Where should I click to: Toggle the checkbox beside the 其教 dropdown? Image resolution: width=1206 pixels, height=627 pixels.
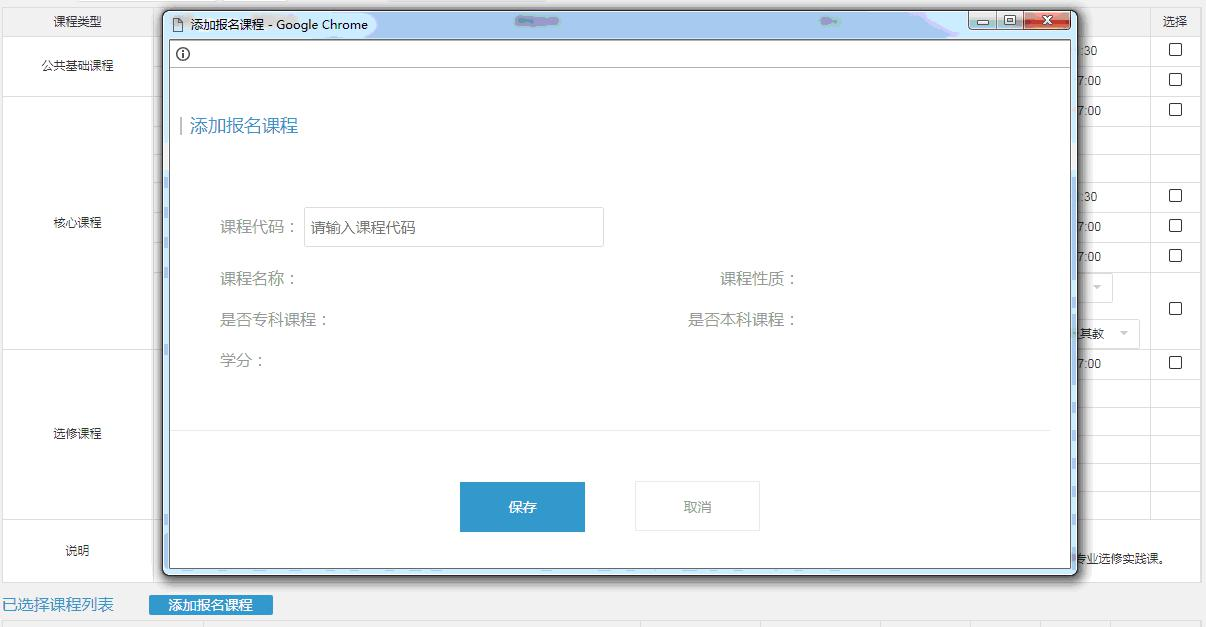1175,309
